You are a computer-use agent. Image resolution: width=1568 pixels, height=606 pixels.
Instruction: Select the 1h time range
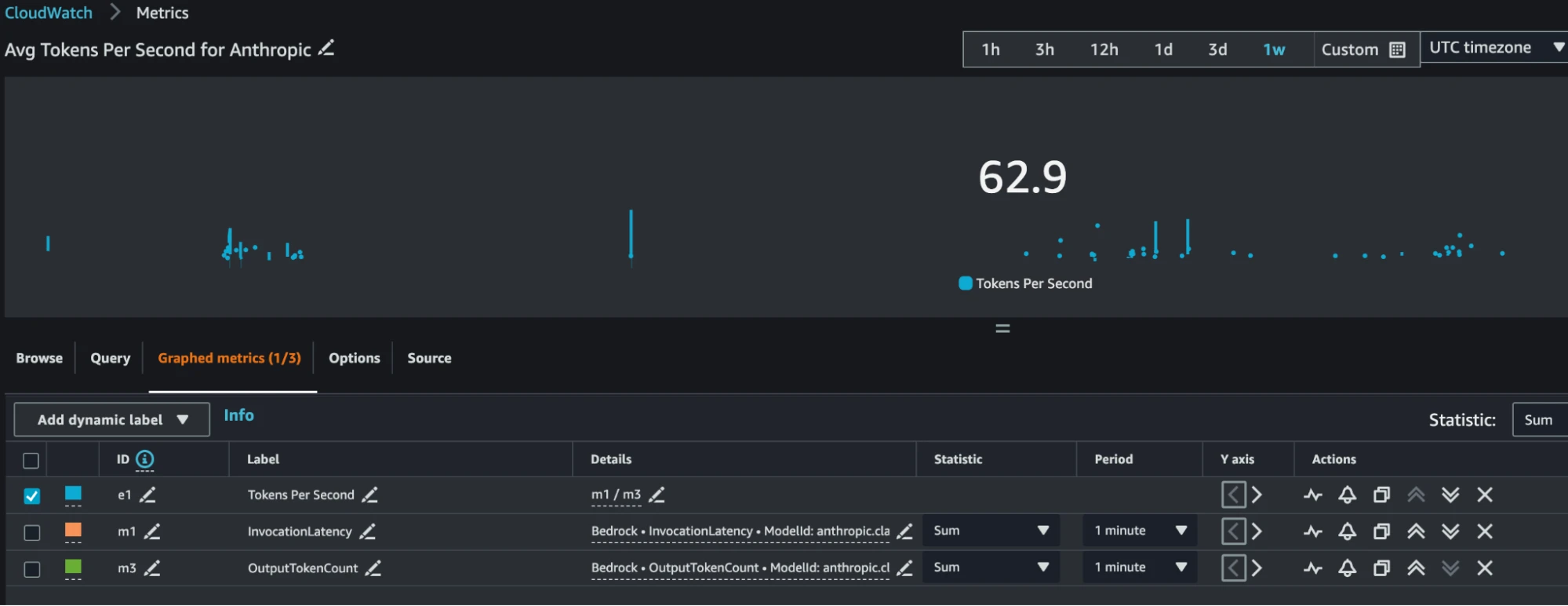pyautogui.click(x=991, y=49)
